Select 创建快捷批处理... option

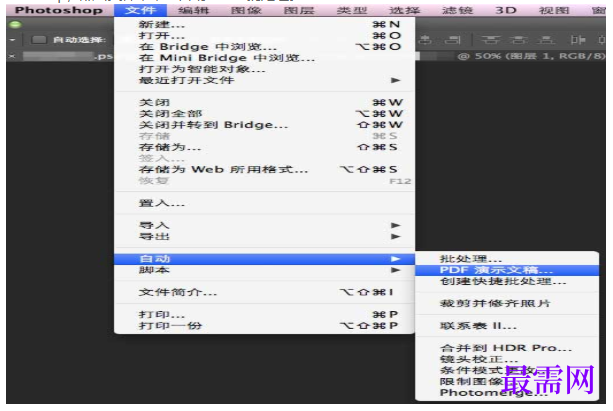pyautogui.click(x=507, y=281)
